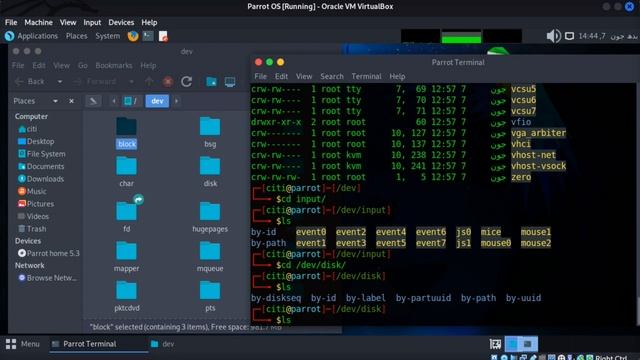The width and height of the screenshot is (640, 360).
Task: Open the VirtualBox Machine menu
Action: 38,22
